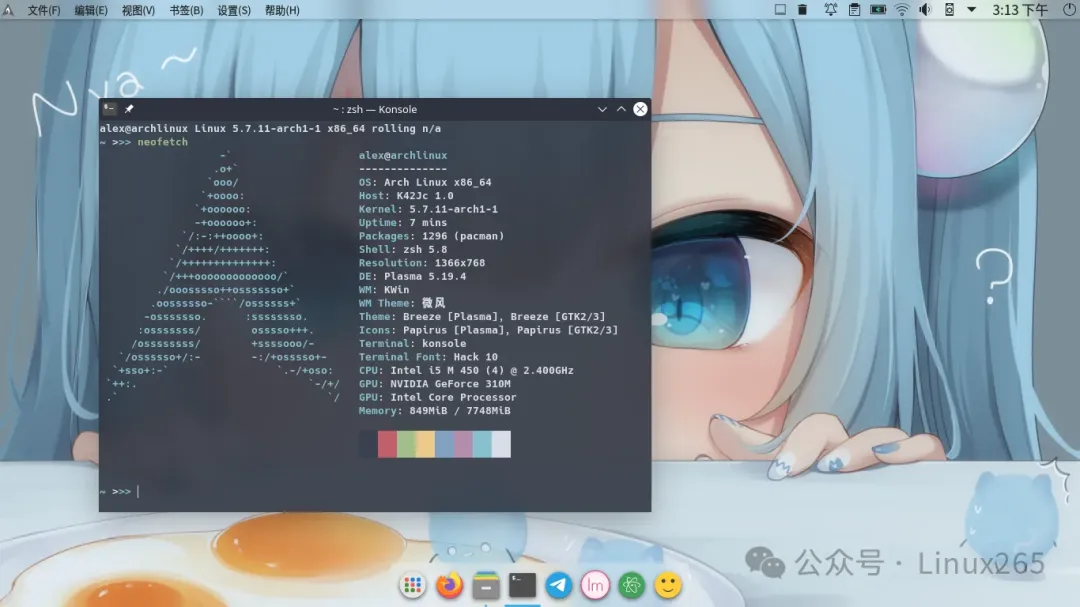Open the Konsole window menu icon in its title bar

coord(110,109)
